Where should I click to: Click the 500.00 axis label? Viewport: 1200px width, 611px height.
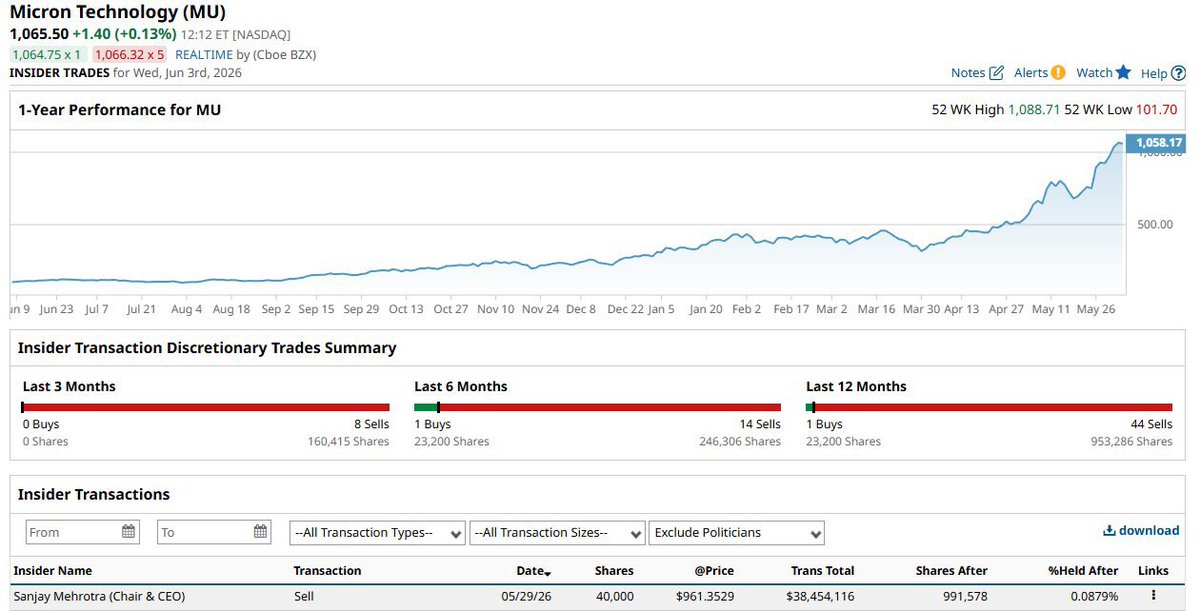[x=1155, y=224]
